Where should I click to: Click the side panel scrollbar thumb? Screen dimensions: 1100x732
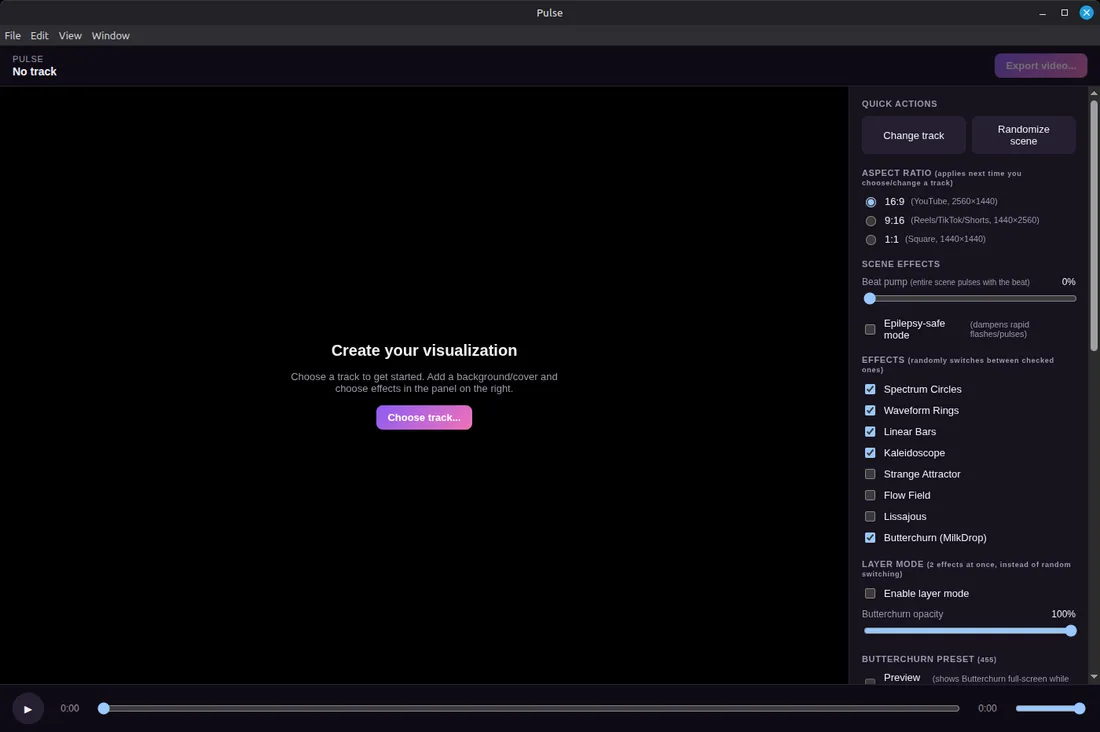1094,225
